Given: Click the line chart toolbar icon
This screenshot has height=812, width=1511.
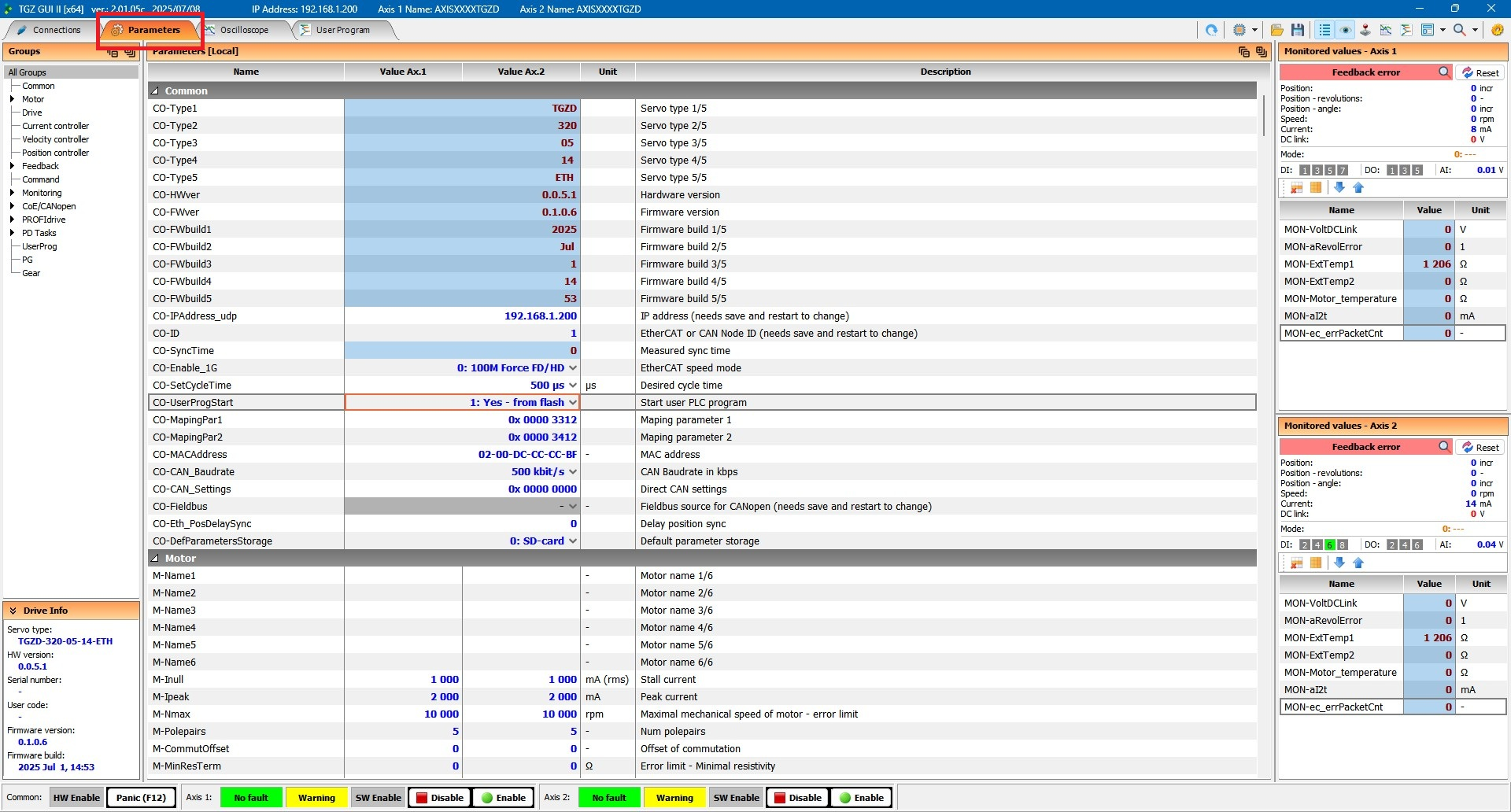Looking at the screenshot, I should [x=1386, y=30].
